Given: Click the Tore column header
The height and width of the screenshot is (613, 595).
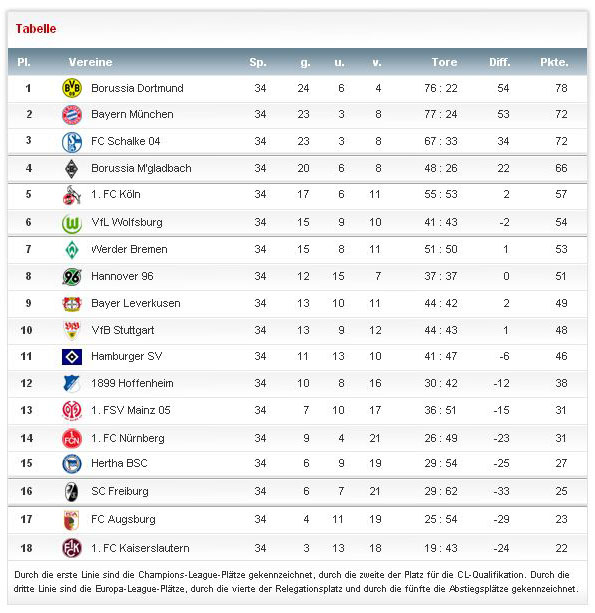Looking at the screenshot, I should tap(444, 62).
